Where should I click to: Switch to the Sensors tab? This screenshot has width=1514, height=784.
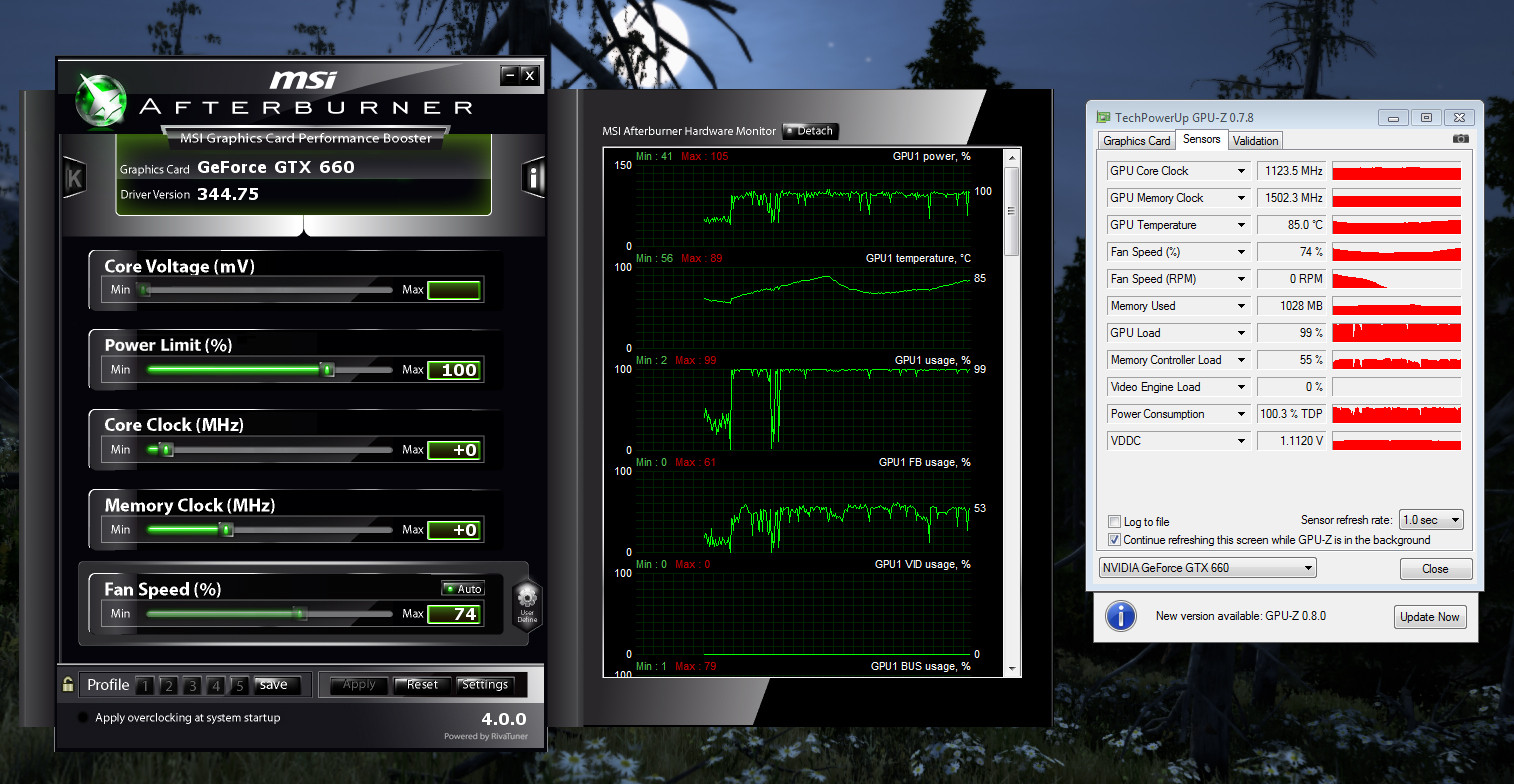click(1201, 140)
